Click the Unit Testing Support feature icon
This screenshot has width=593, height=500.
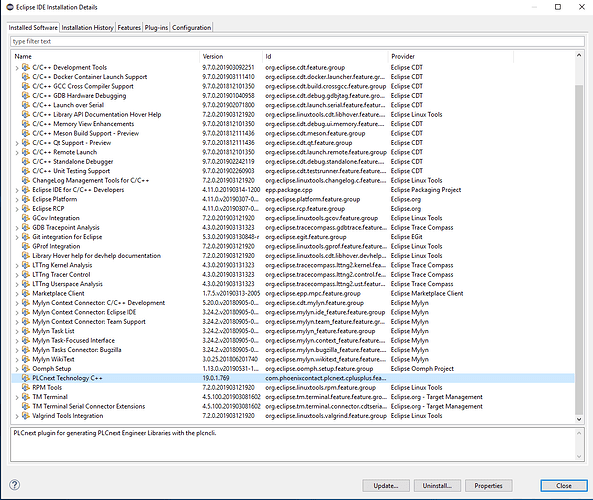[x=26, y=171]
